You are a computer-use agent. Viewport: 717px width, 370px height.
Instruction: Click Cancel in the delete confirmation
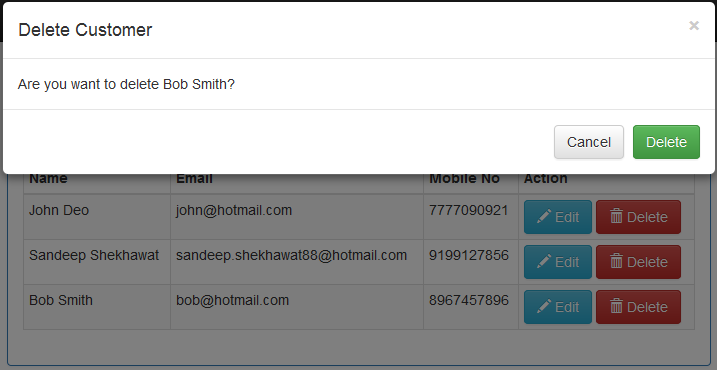tap(589, 142)
